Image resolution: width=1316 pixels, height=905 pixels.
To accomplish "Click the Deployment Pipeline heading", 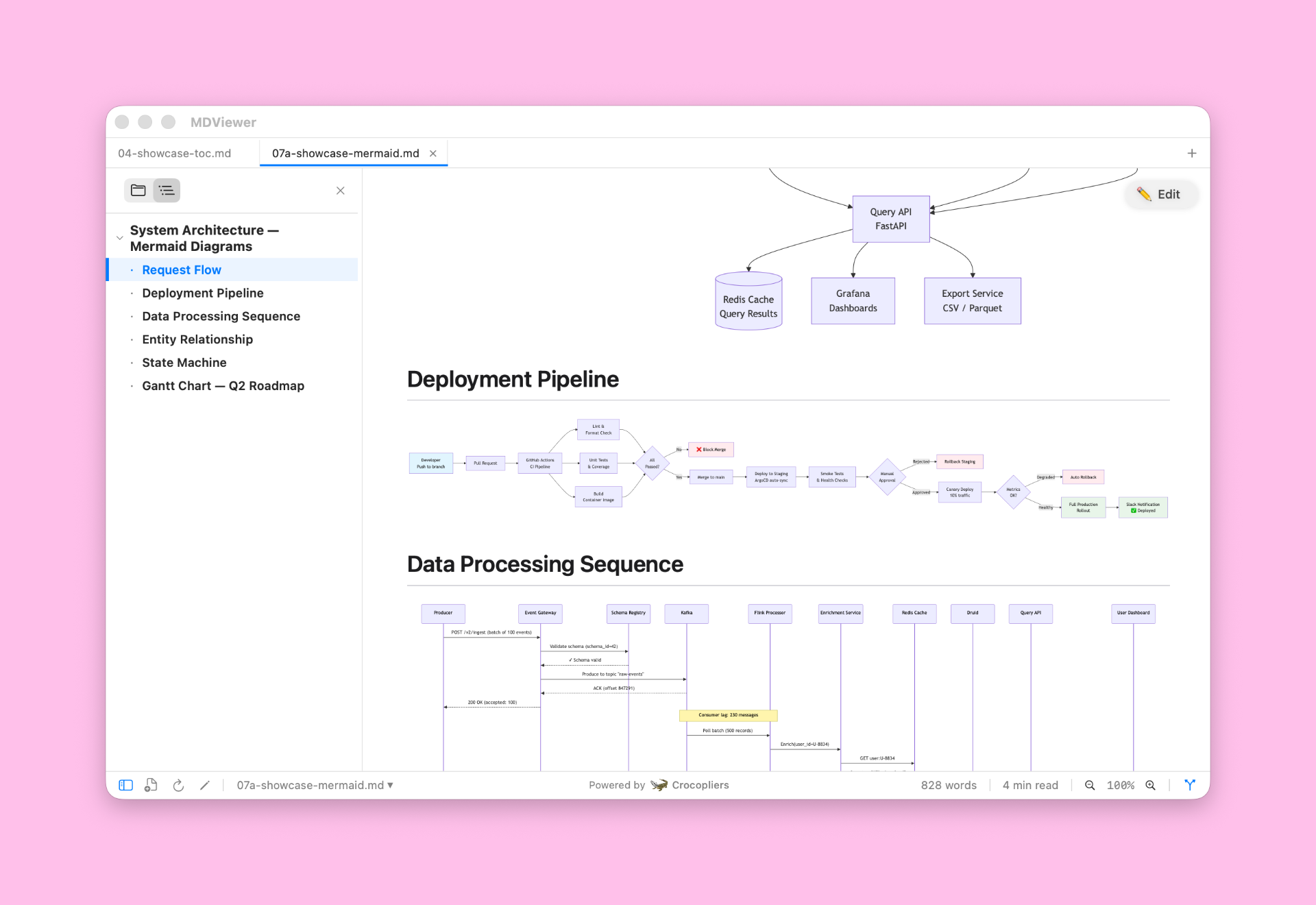I will pyautogui.click(x=513, y=379).
